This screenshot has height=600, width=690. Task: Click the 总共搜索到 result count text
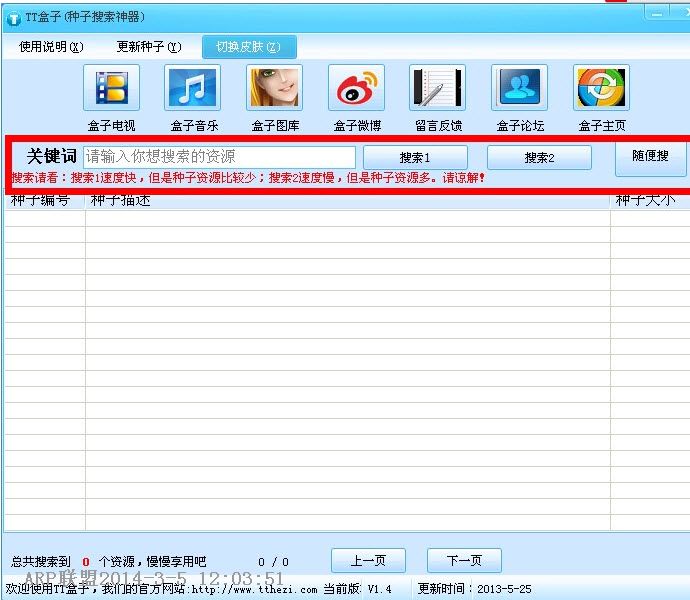pyautogui.click(x=108, y=561)
